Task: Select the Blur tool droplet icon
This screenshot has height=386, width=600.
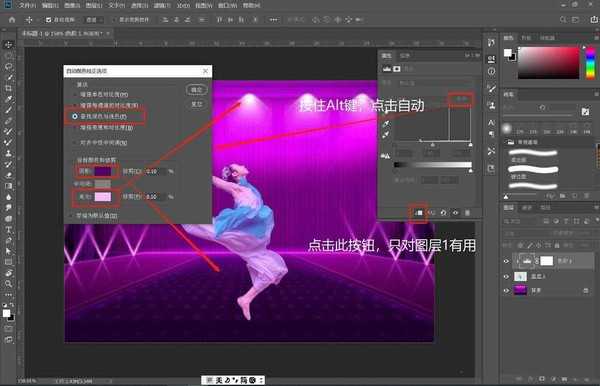Action: coord(8,197)
